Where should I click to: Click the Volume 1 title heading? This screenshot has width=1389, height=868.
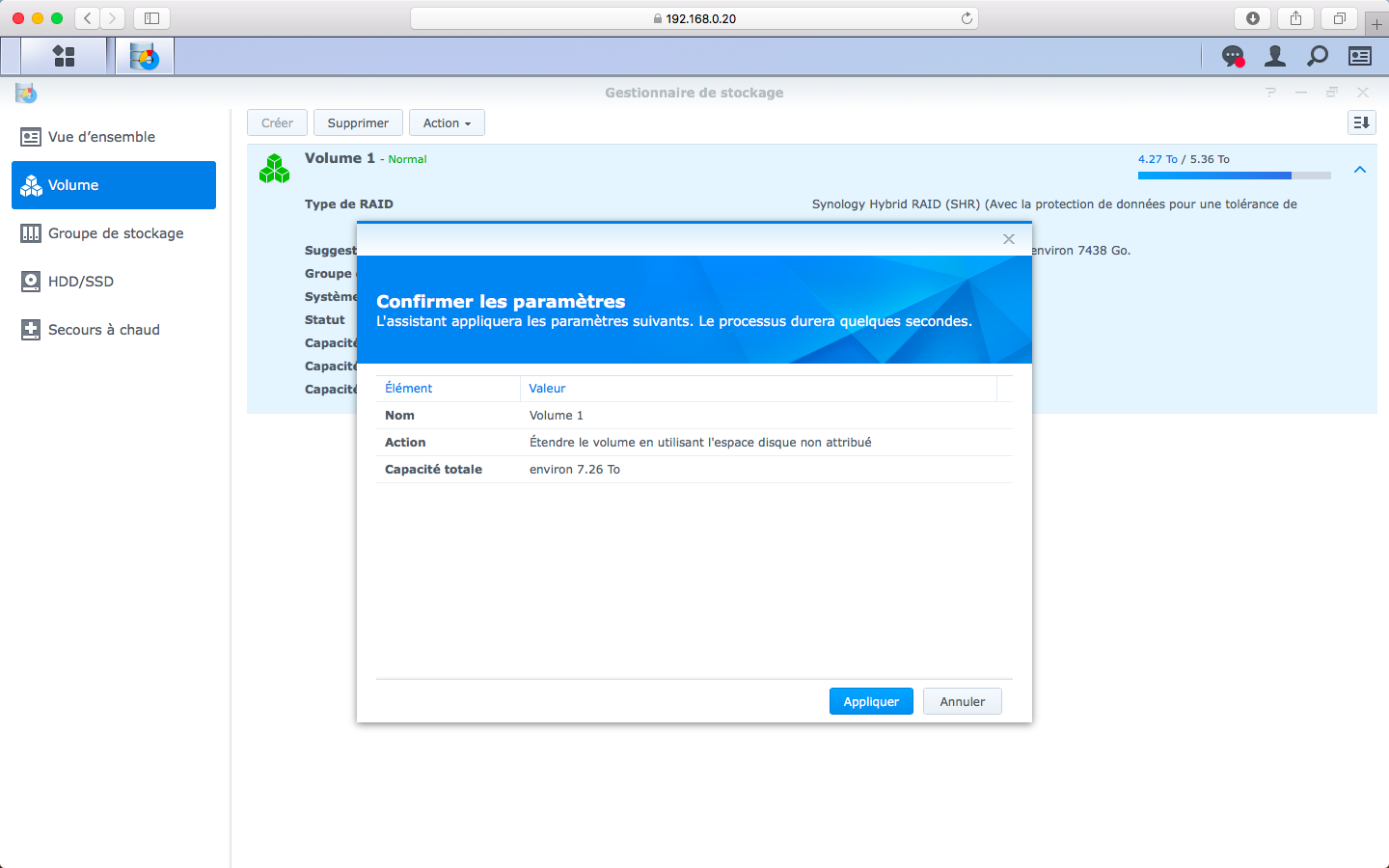(x=340, y=158)
